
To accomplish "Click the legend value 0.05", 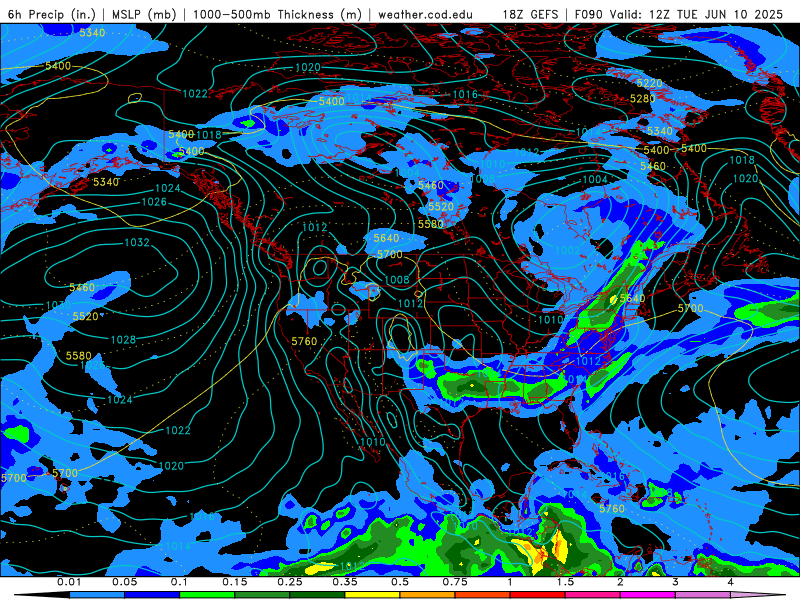I will pyautogui.click(x=124, y=582).
